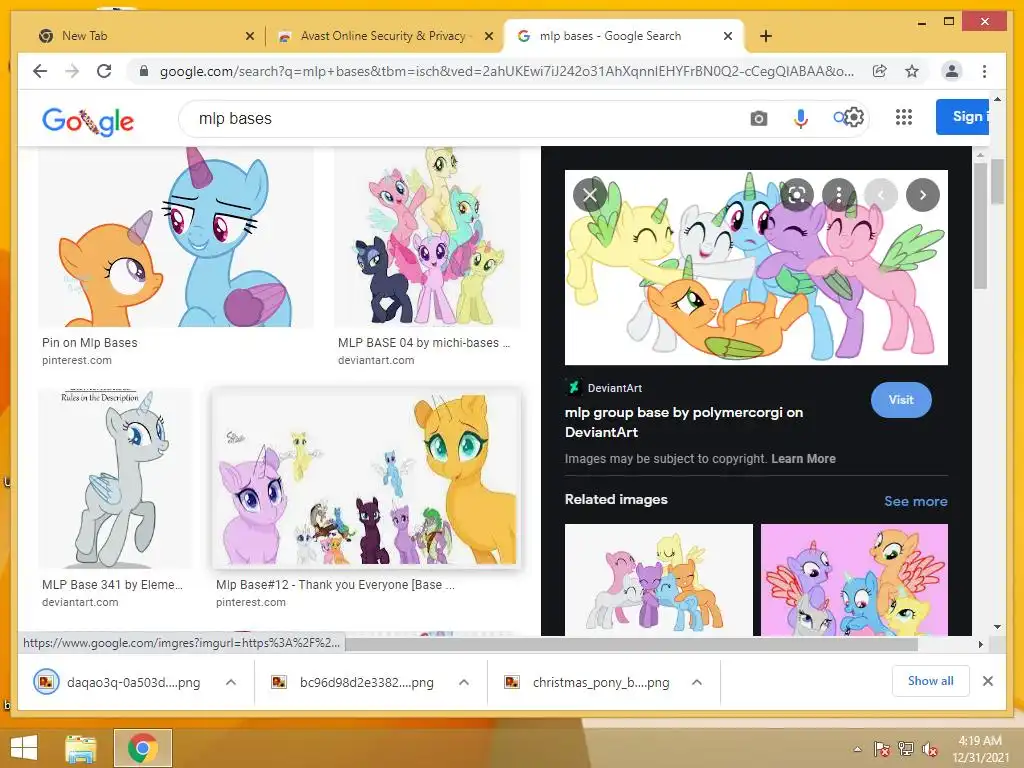Open network status tray icon

point(906,749)
